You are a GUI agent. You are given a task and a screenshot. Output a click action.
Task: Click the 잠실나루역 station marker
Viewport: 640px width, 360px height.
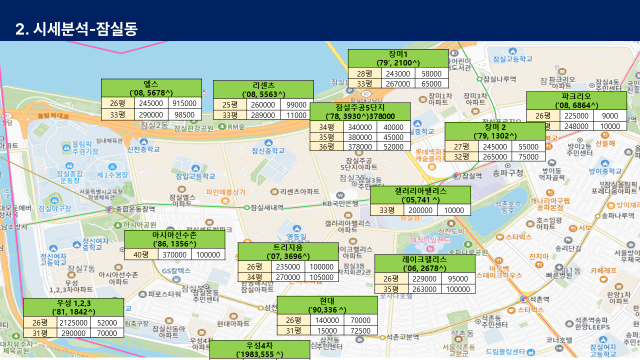480,79
